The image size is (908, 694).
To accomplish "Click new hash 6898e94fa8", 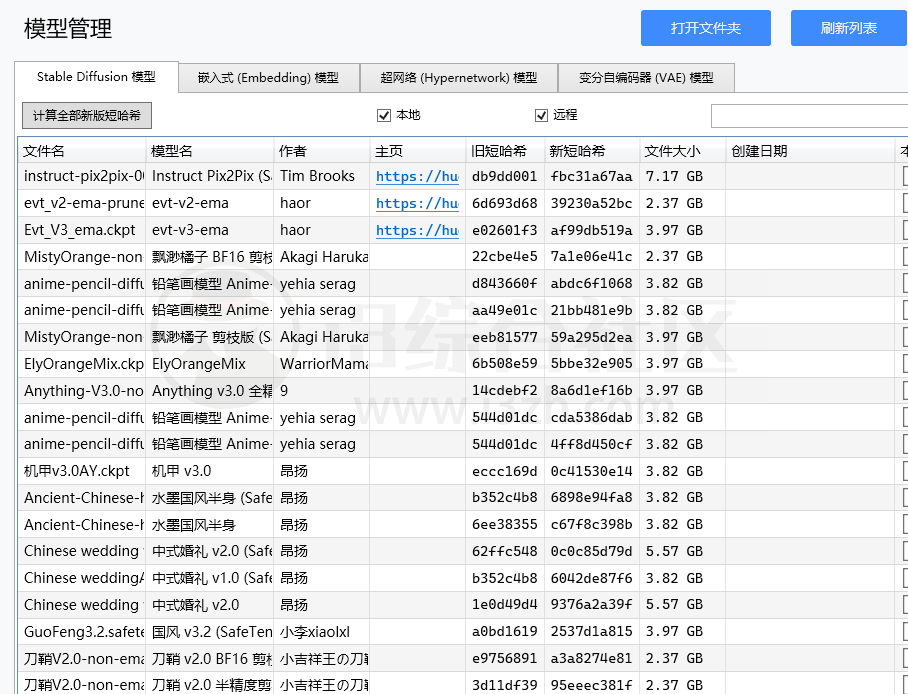I will [592, 498].
